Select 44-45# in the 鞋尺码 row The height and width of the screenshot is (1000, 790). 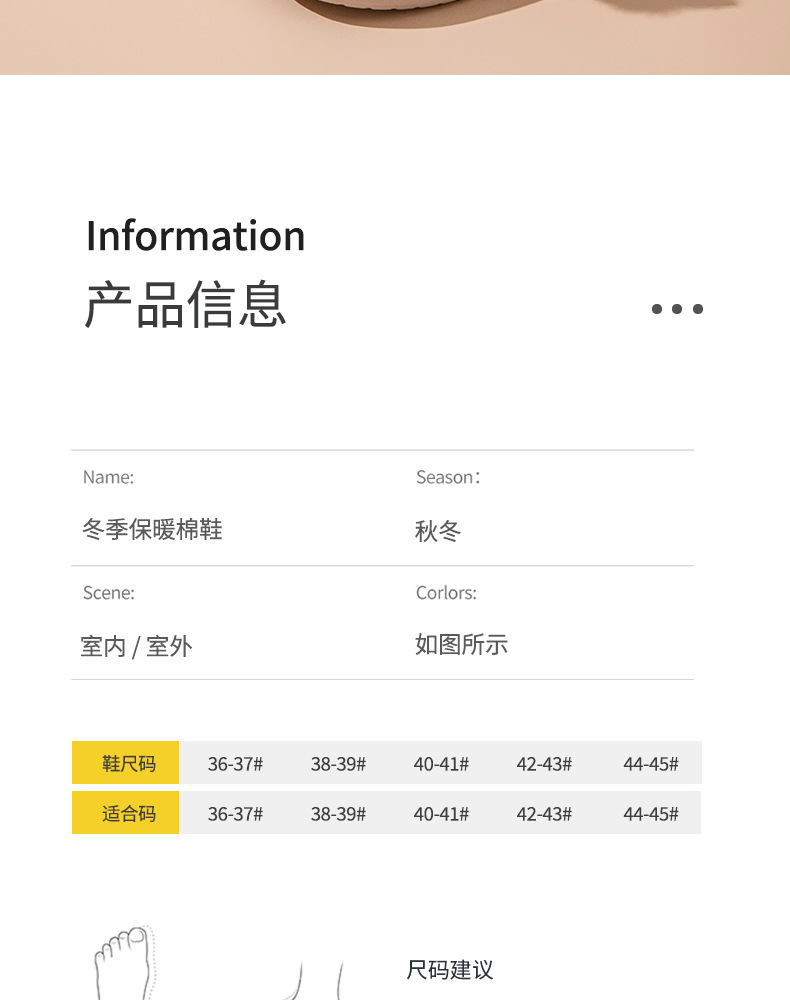[x=650, y=764]
